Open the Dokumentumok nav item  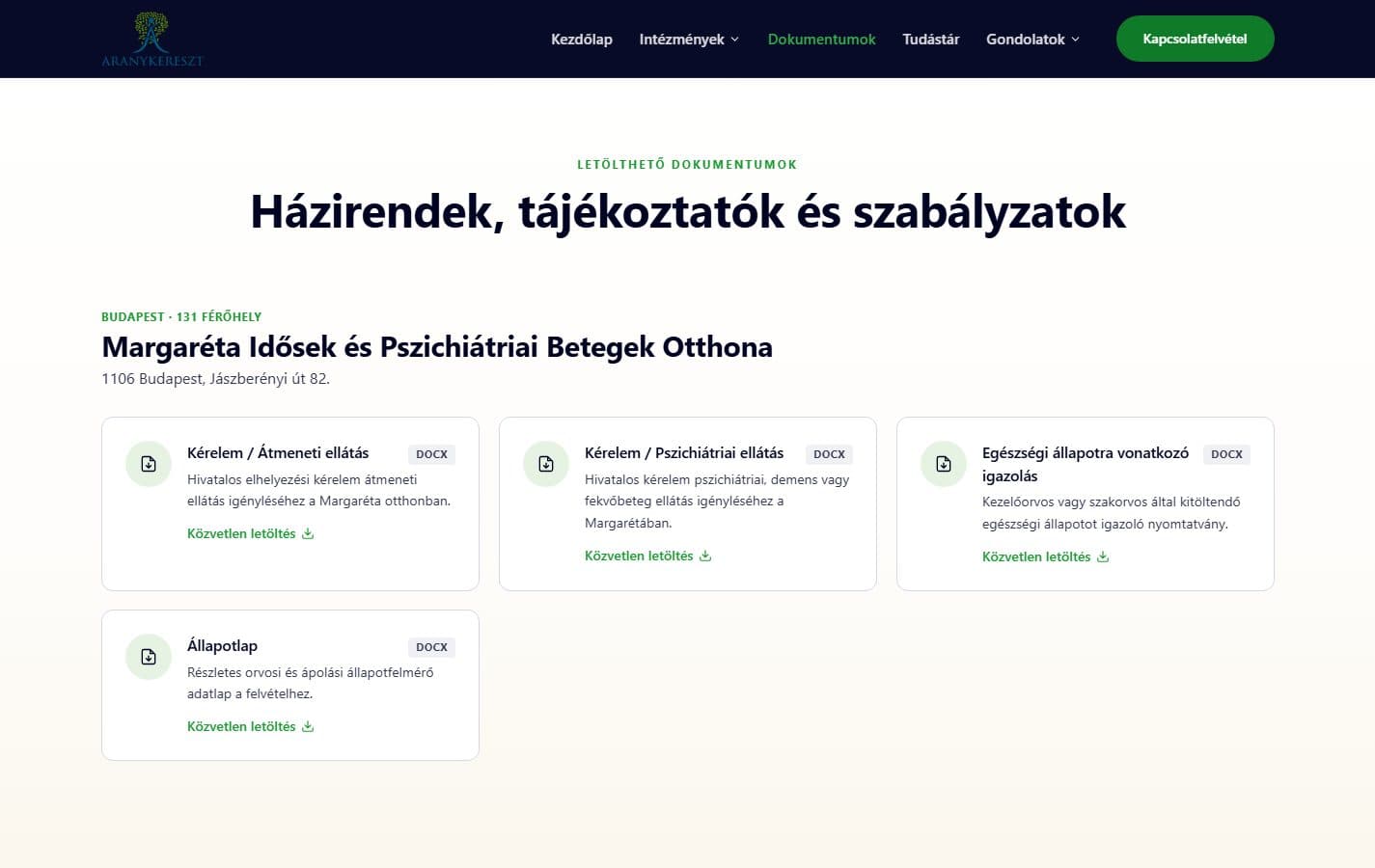[822, 39]
